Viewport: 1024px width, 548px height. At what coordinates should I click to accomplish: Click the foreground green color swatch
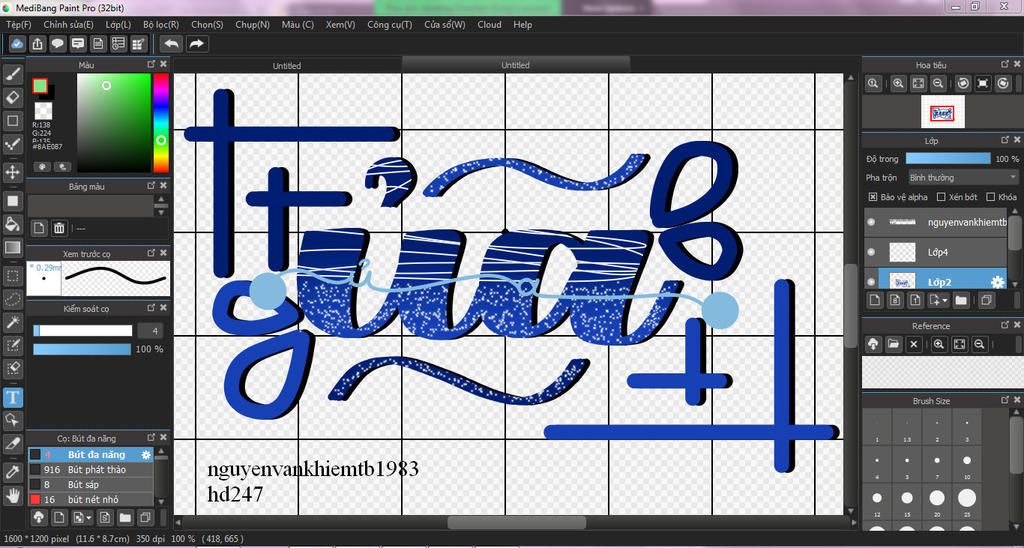pos(40,86)
